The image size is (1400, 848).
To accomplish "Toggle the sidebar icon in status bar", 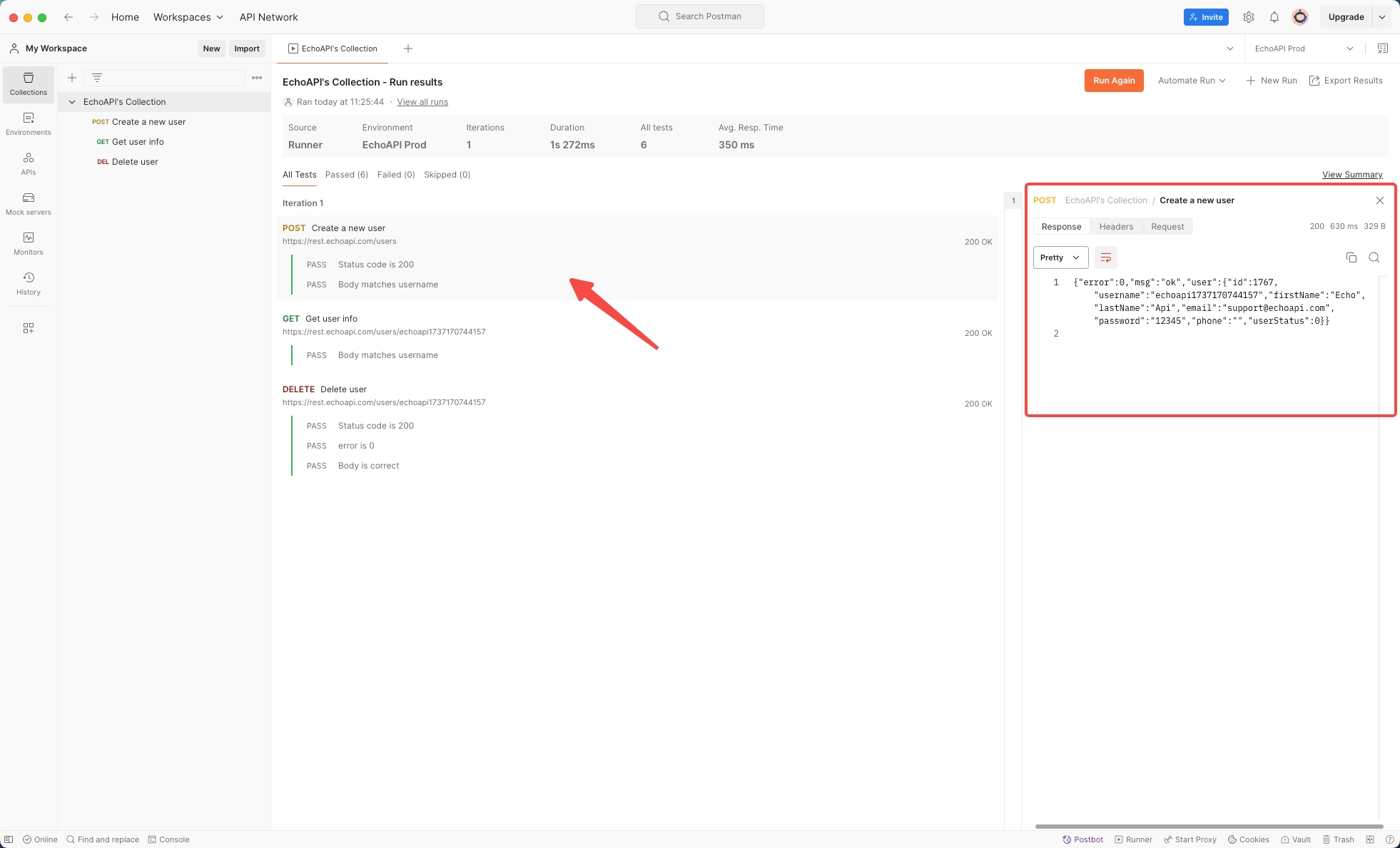I will pyautogui.click(x=9, y=839).
